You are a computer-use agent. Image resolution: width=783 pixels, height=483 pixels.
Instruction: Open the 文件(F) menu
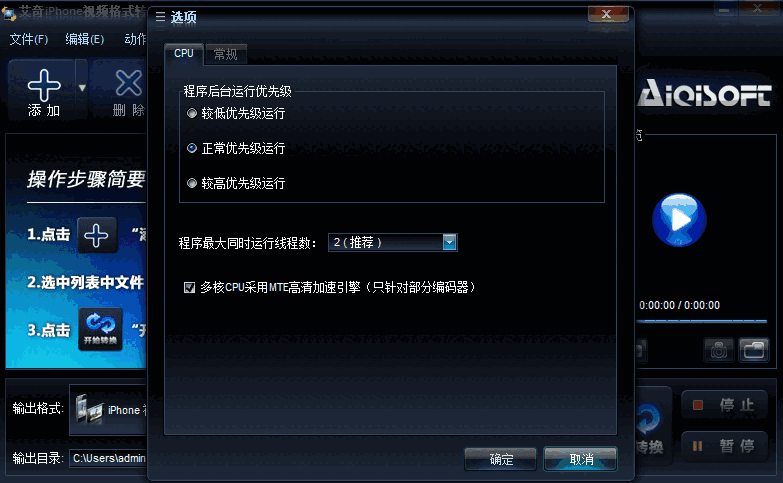pyautogui.click(x=28, y=39)
